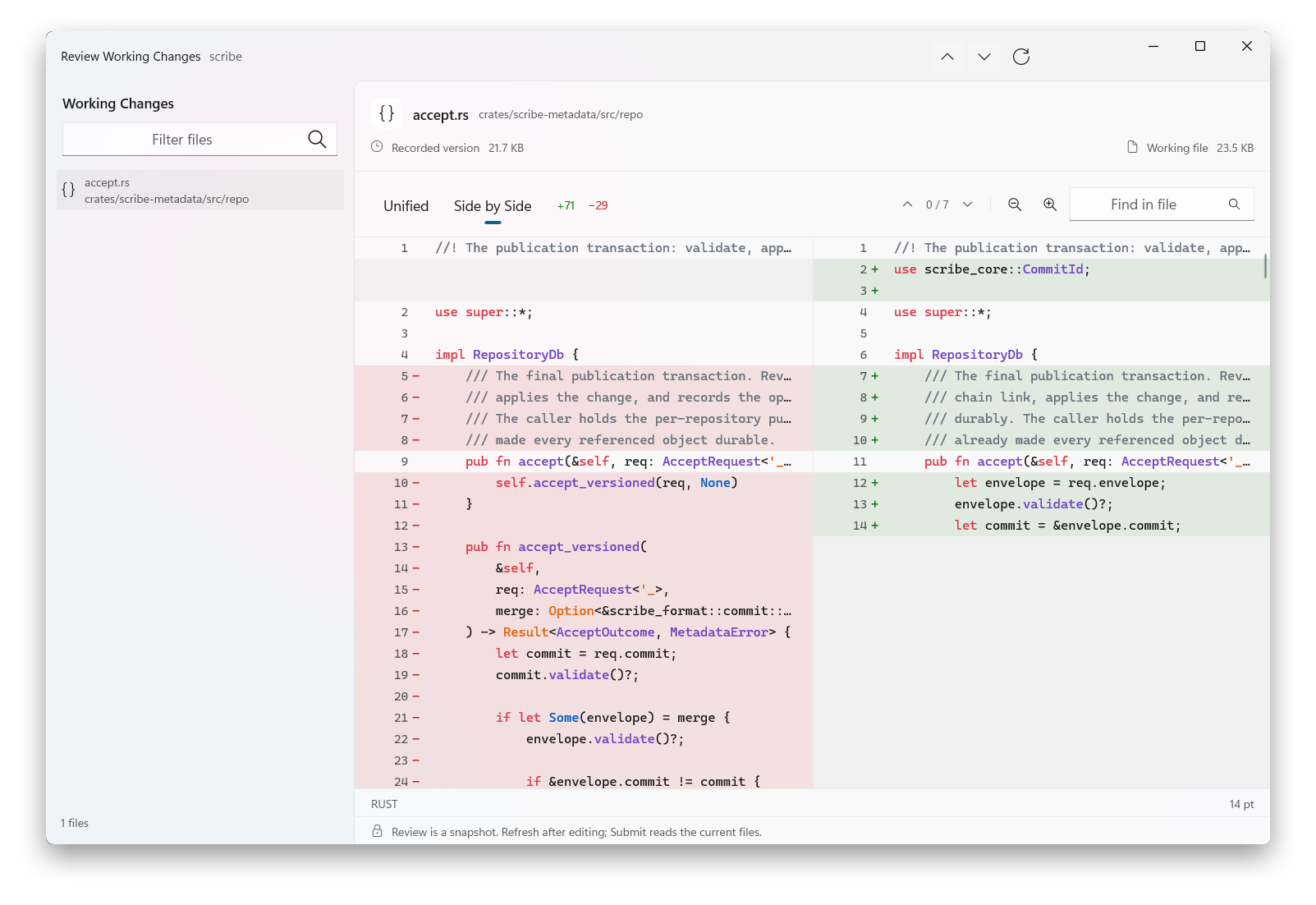Viewport: 1316px width, 905px height.
Task: Jump to next change with down chevron
Action: [967, 204]
